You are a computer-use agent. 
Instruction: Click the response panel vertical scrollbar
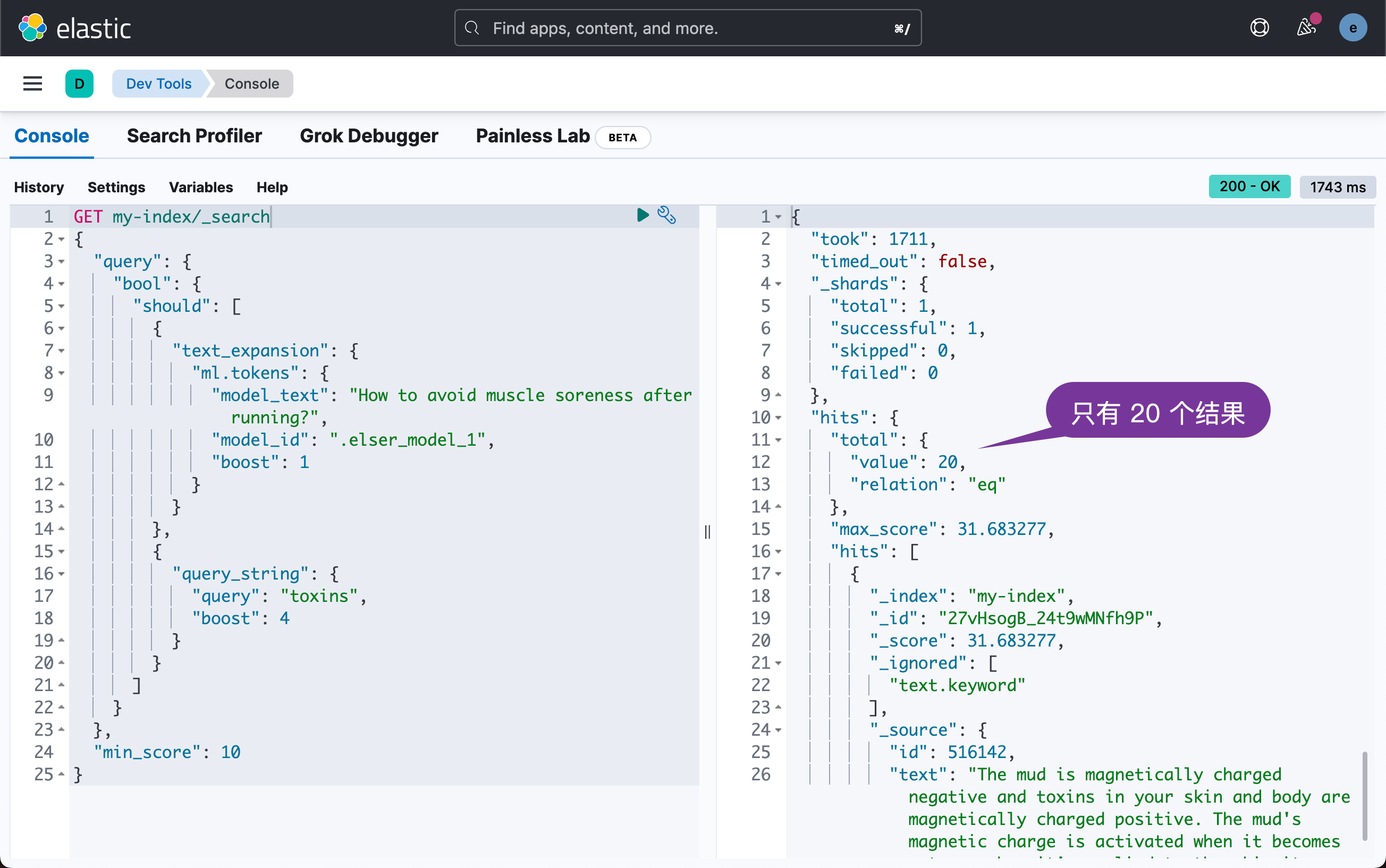pos(1365,795)
